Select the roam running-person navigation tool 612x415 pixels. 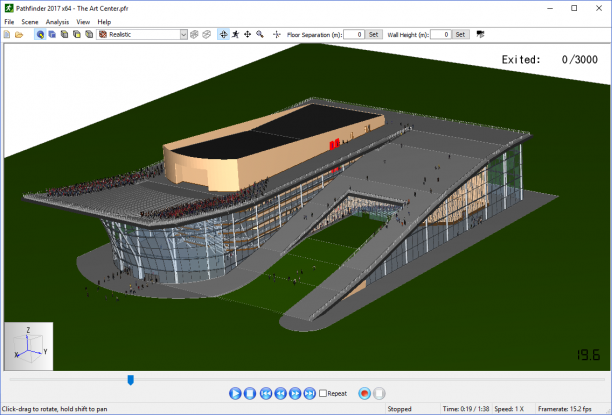pos(235,35)
